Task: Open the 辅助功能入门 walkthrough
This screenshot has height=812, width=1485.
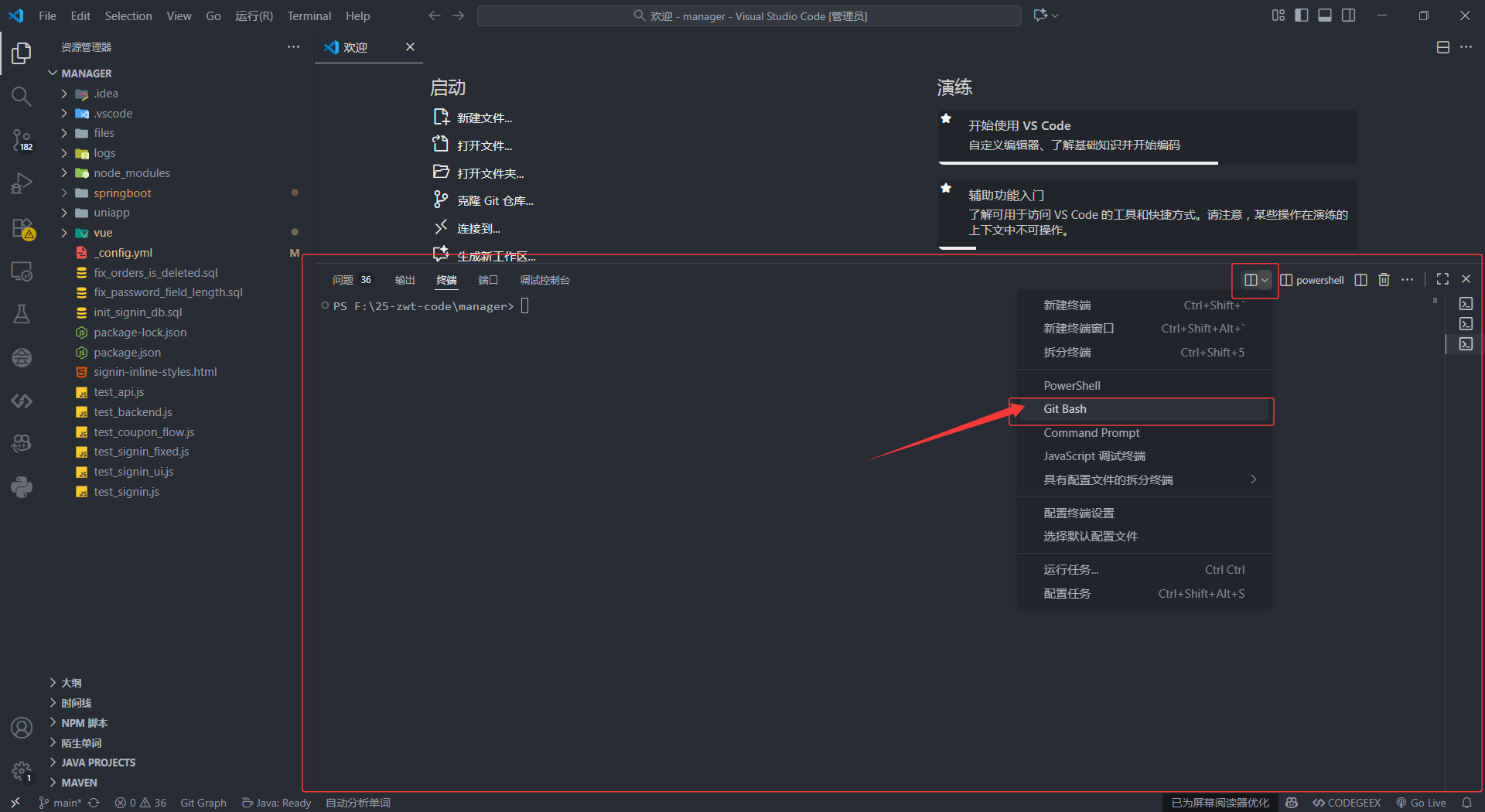Action: click(1148, 214)
